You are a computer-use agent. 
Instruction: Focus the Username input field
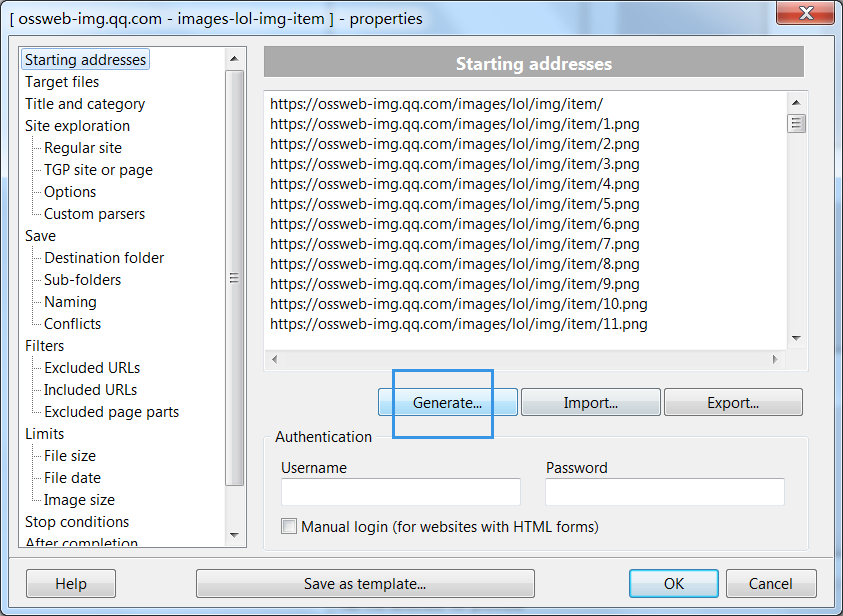pyautogui.click(x=401, y=492)
